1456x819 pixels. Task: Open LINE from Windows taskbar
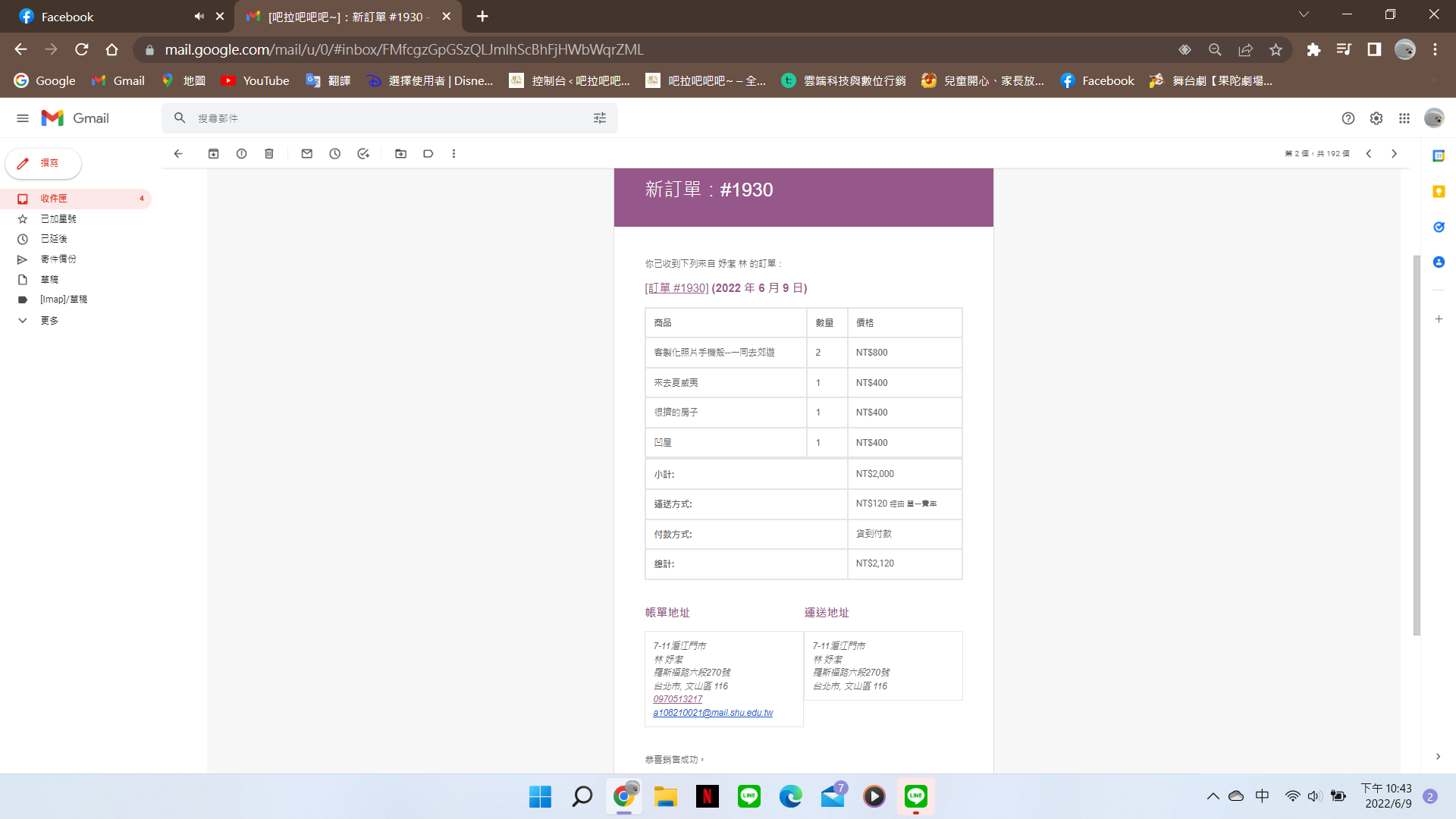click(748, 796)
